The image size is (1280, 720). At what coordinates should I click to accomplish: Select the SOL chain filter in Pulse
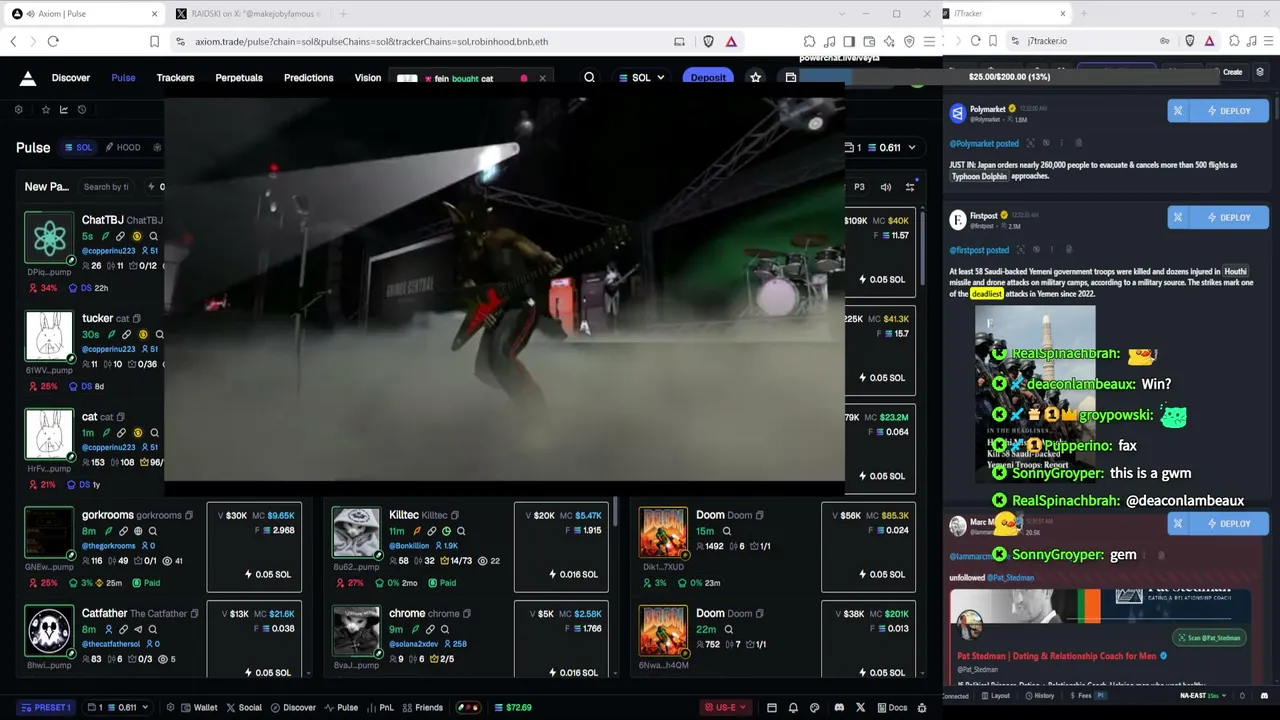(78, 147)
